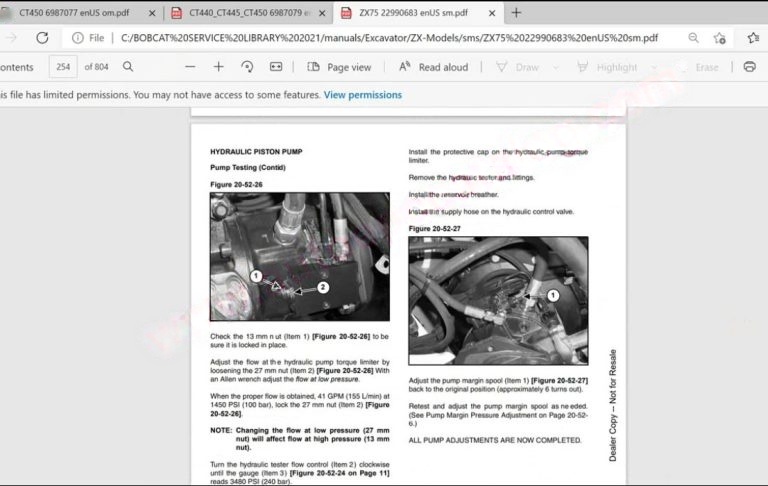768x486 pixels.
Task: Close the ZX75 22990683 enUS sm.pdf tab
Action: tap(492, 13)
